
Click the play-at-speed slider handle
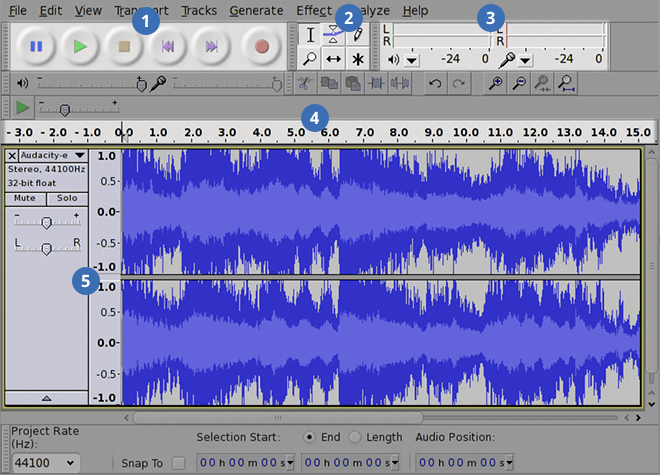click(64, 110)
